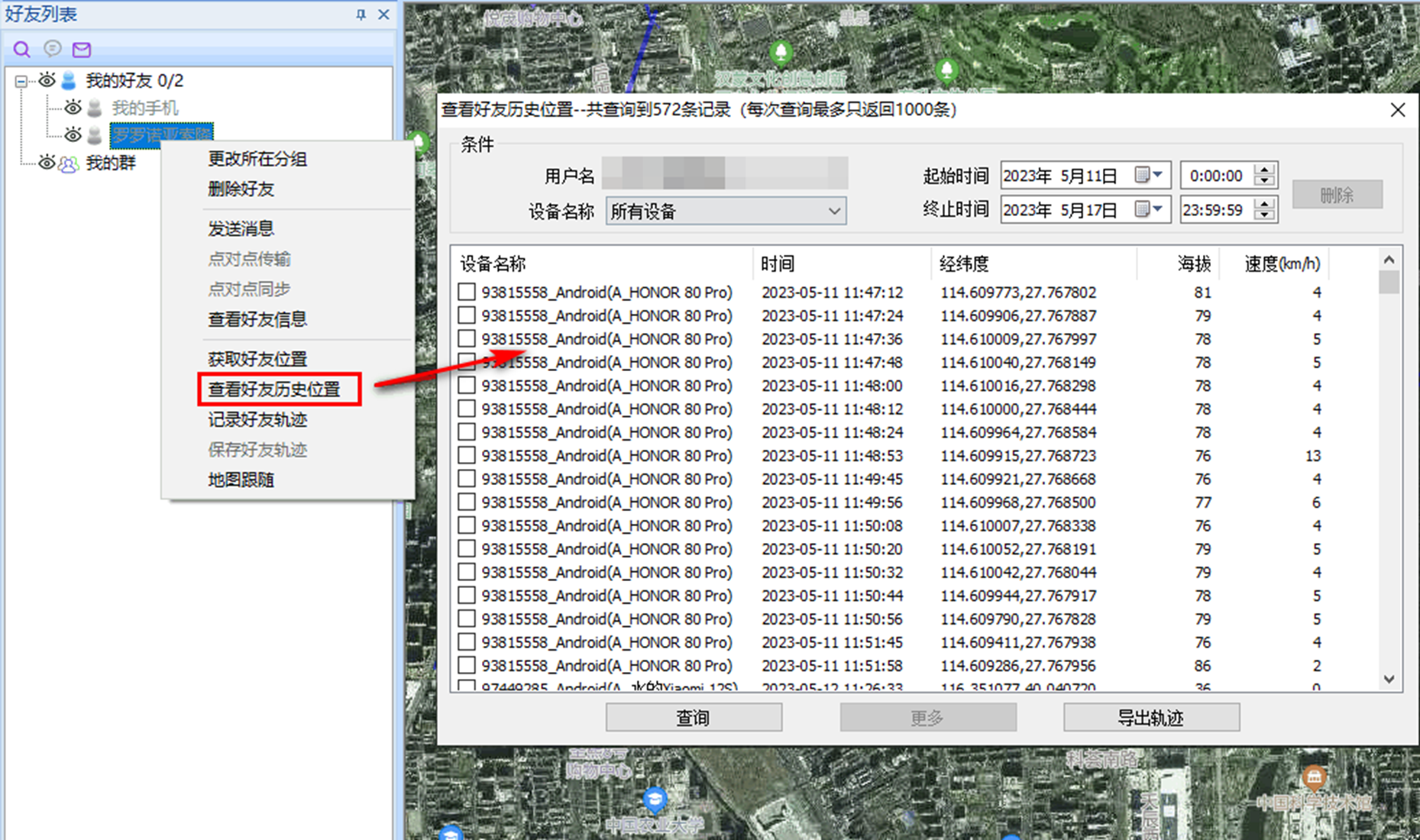Click the 导出轨迹 button
1420x840 pixels.
tap(1150, 718)
